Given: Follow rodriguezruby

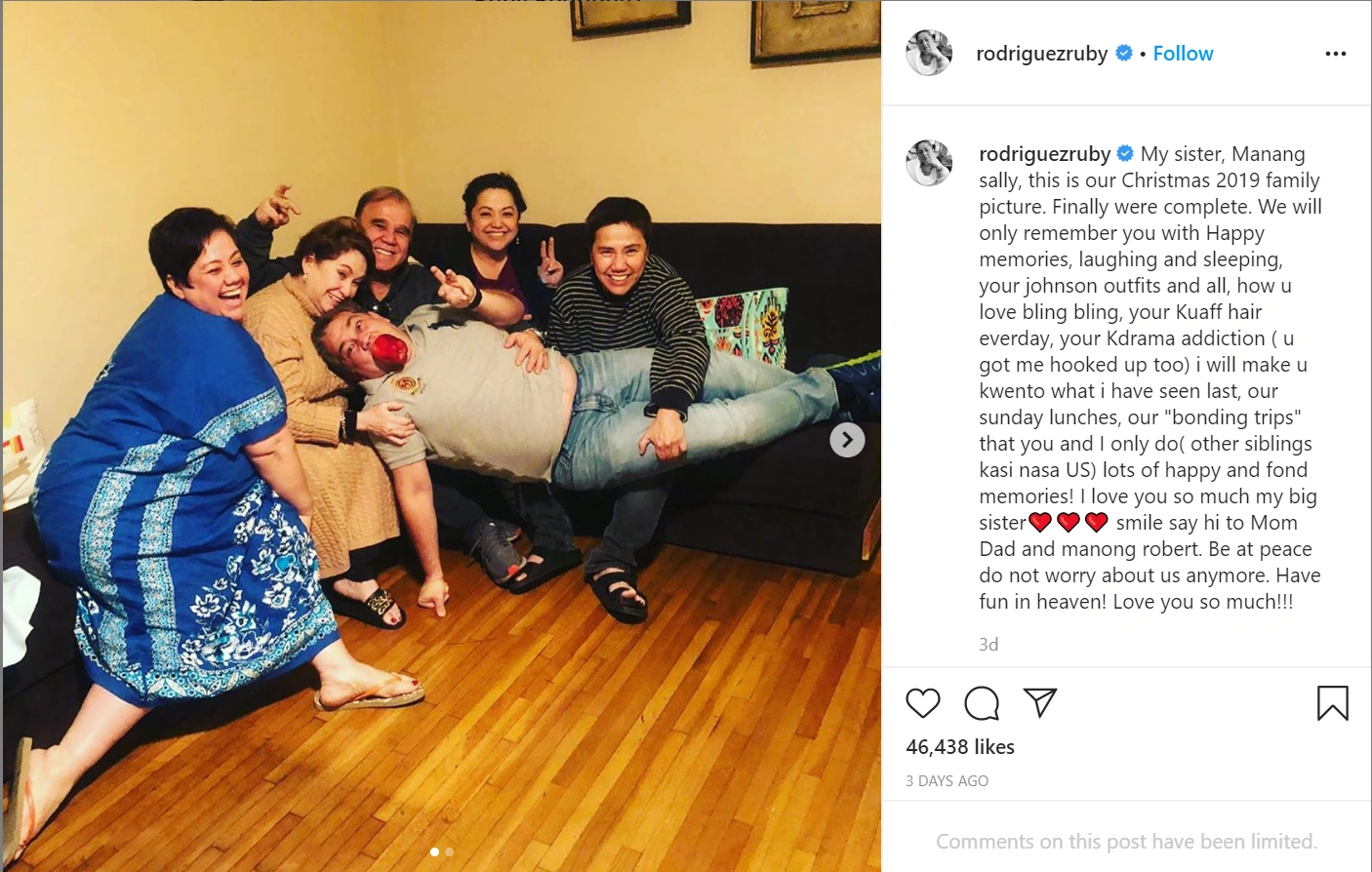Looking at the screenshot, I should click(1183, 54).
